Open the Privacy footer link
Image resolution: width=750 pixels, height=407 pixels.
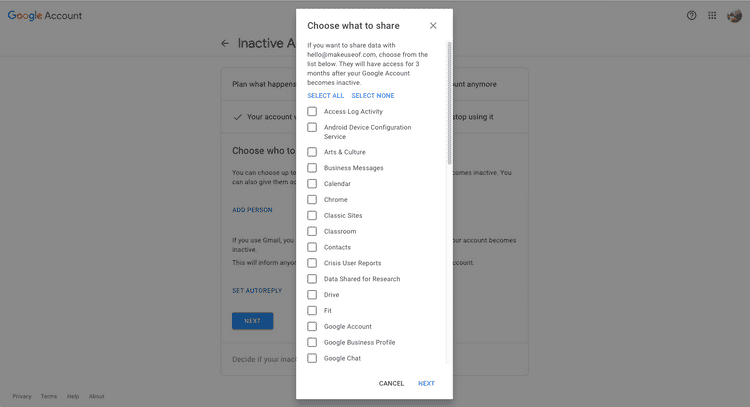pyautogui.click(x=22, y=397)
